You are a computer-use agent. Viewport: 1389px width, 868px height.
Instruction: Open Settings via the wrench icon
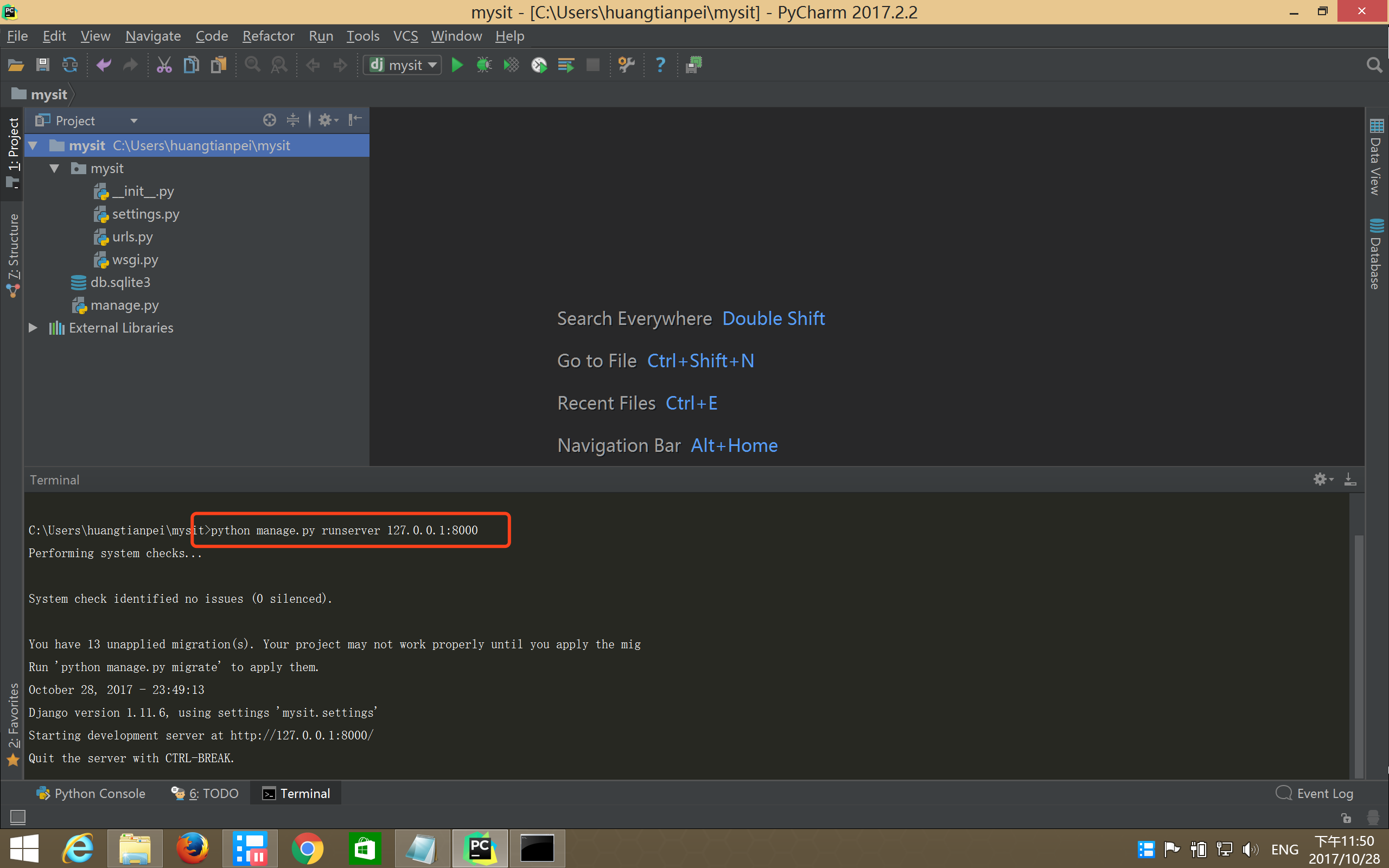(626, 65)
